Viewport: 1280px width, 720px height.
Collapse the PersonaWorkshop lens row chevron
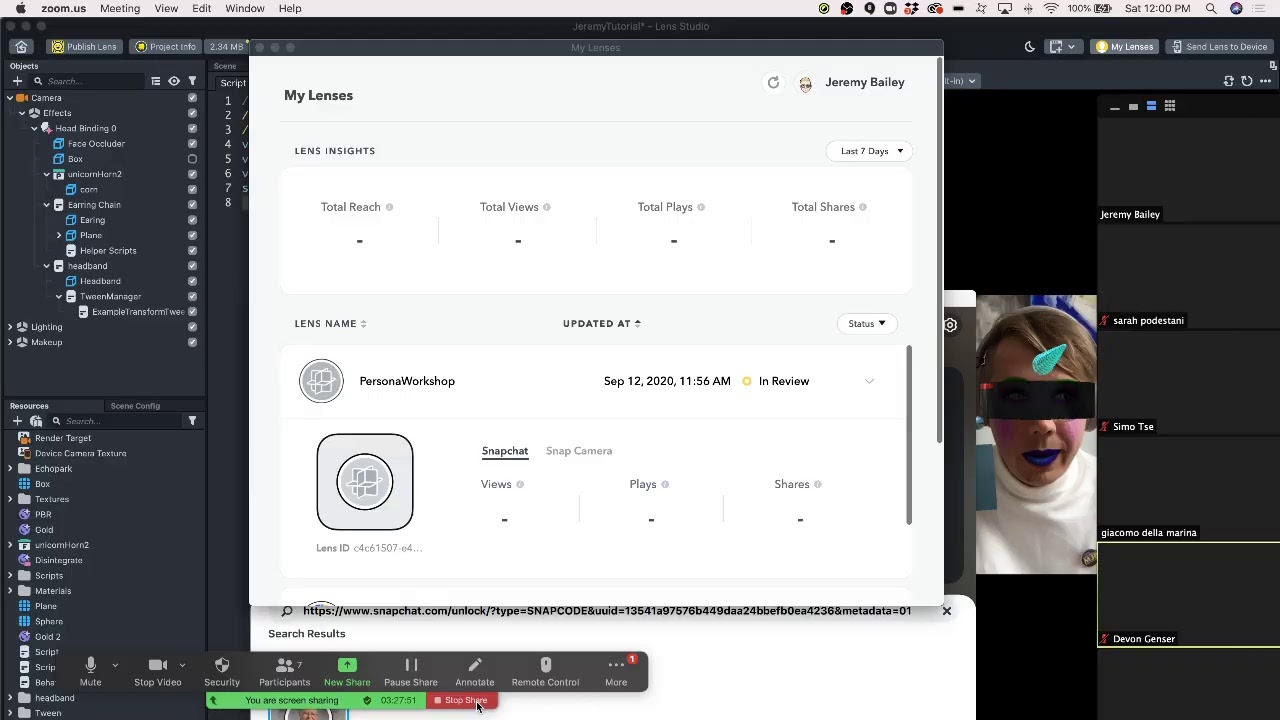tap(869, 381)
